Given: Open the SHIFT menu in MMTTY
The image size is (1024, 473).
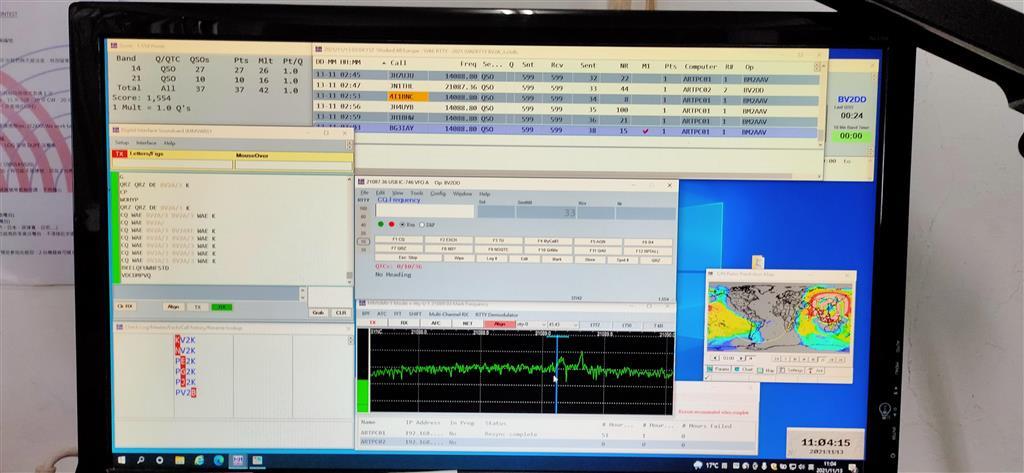Looking at the screenshot, I should (x=415, y=314).
